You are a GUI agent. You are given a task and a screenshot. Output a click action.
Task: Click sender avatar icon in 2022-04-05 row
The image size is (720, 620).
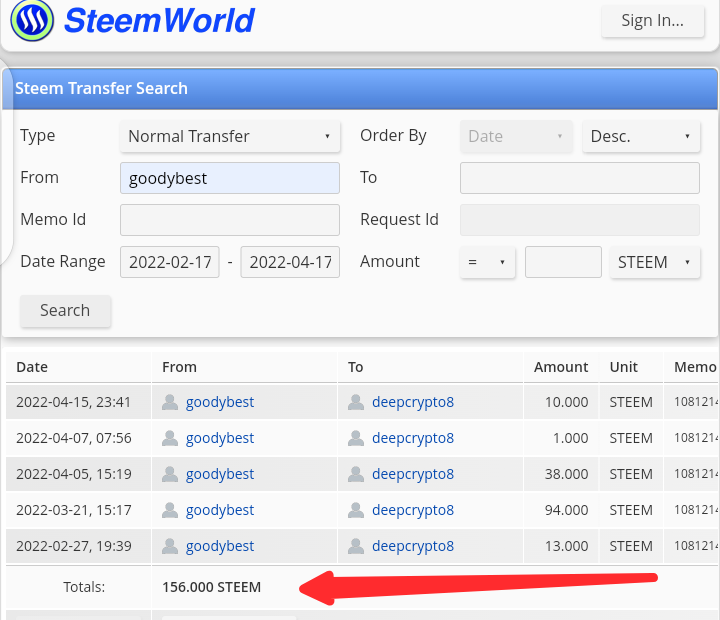[170, 473]
